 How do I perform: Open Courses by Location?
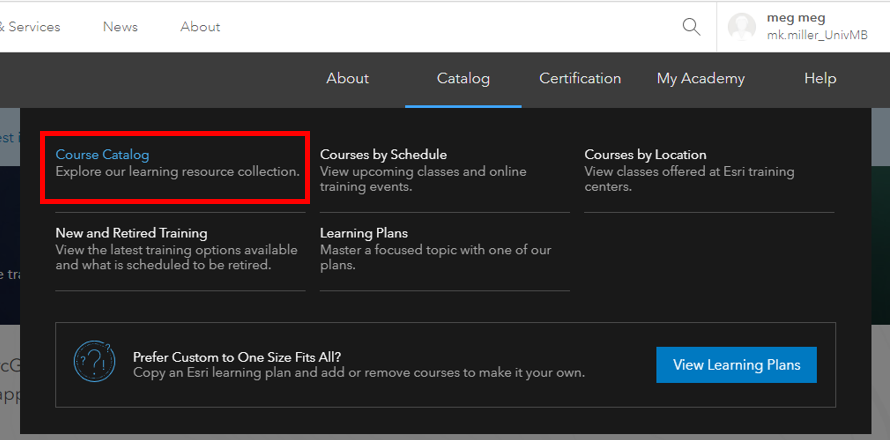[x=645, y=155]
